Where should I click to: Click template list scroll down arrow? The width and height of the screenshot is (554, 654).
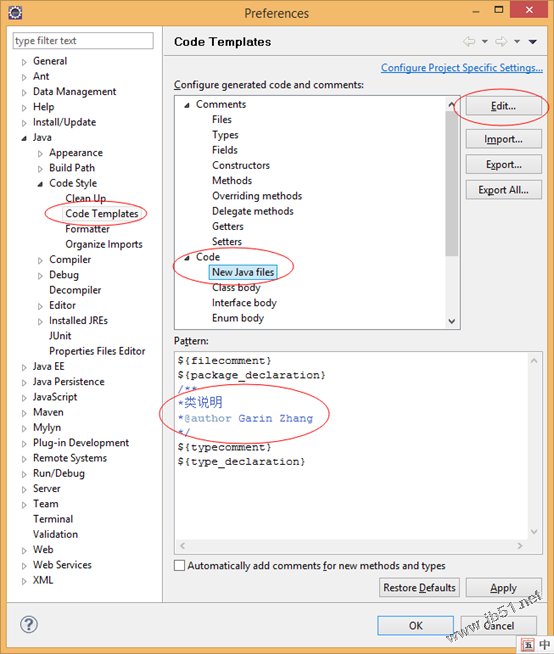pos(451,321)
